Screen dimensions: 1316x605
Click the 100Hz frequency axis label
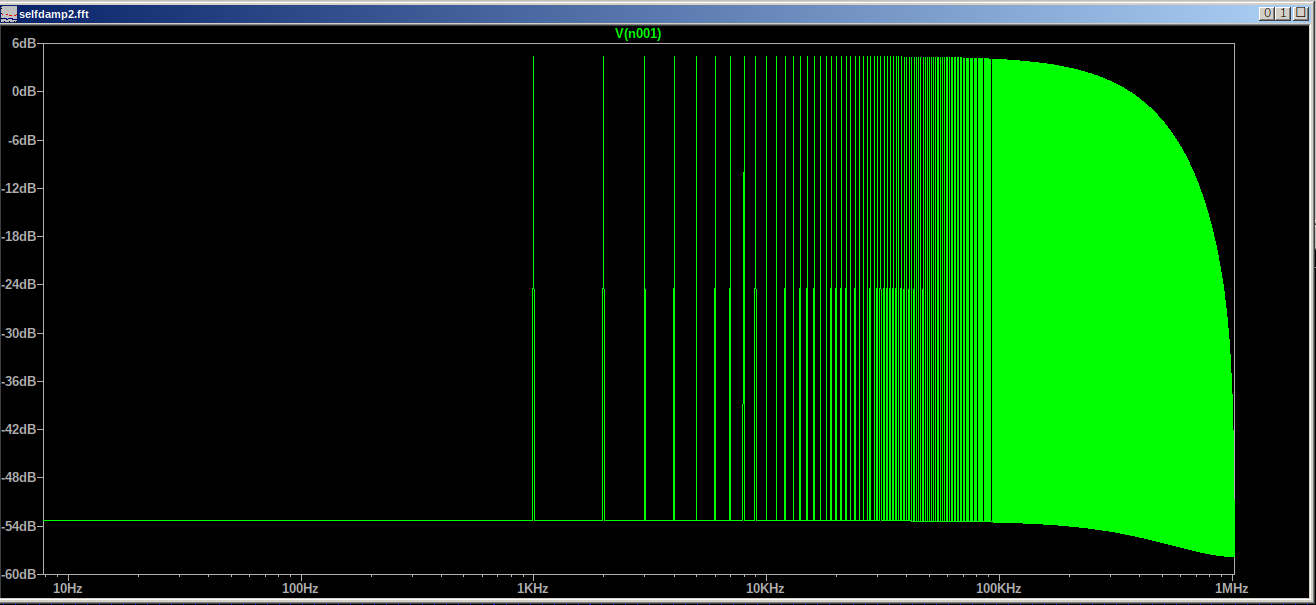pos(300,589)
